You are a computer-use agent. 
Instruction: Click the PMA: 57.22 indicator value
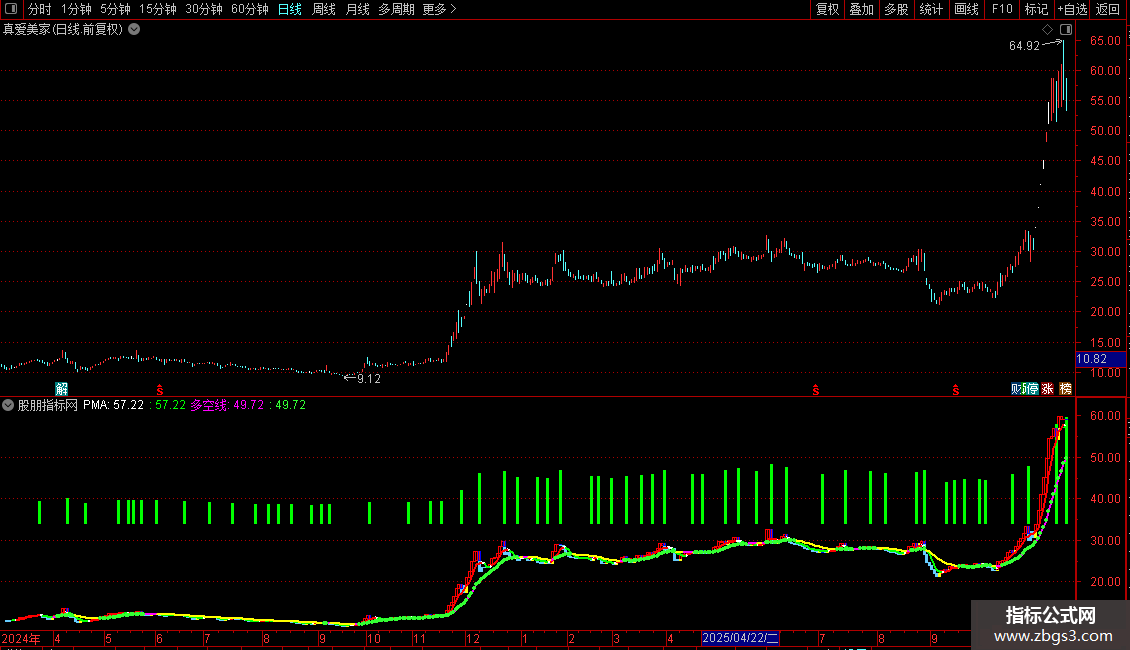coord(113,405)
